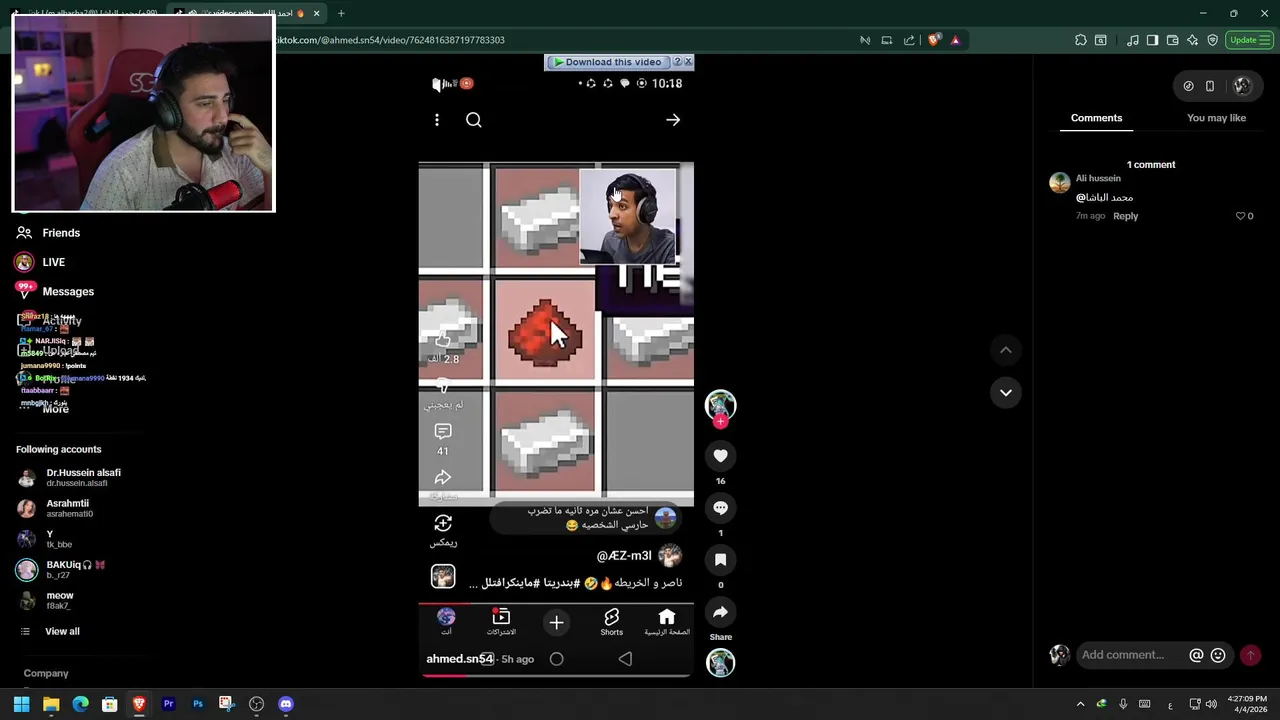Toggle the browser sidebar panel icon
1280x720 pixels.
click(1152, 40)
